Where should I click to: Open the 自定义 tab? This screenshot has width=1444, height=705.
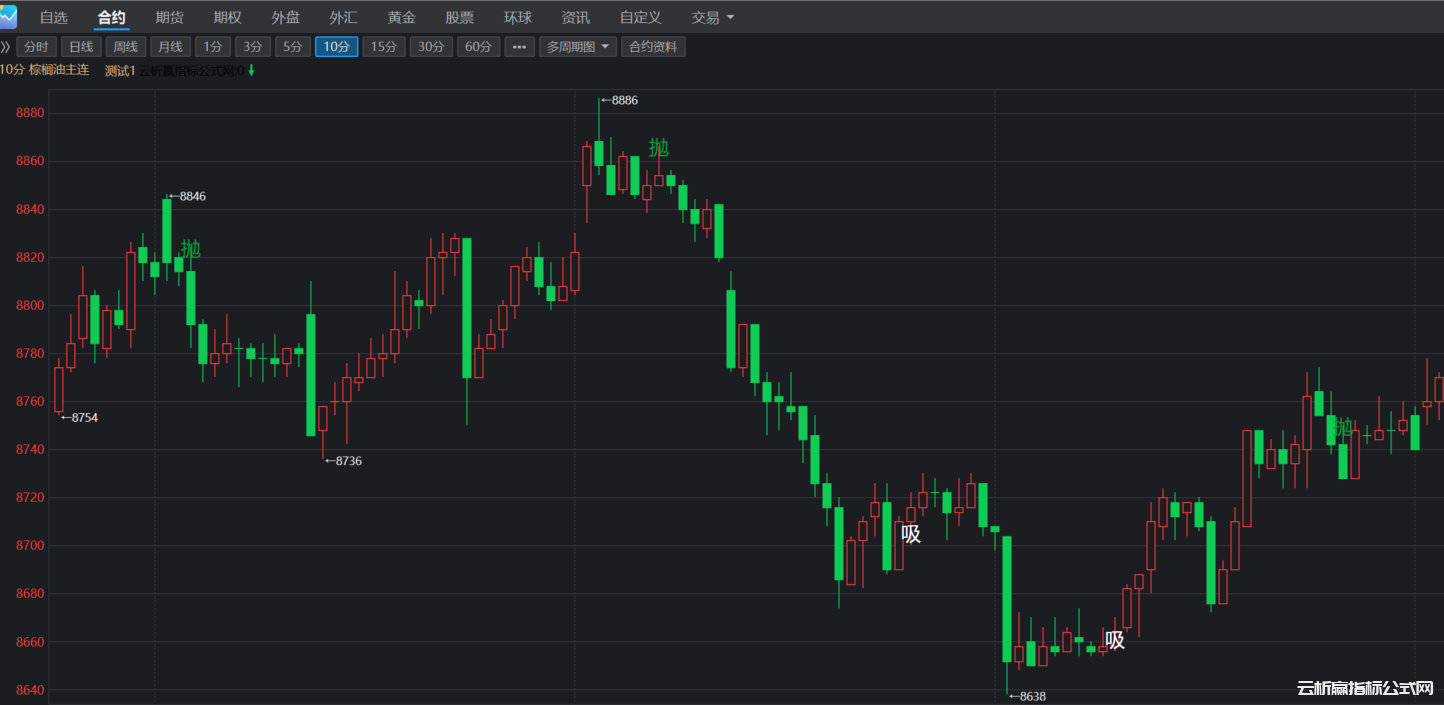tap(641, 18)
